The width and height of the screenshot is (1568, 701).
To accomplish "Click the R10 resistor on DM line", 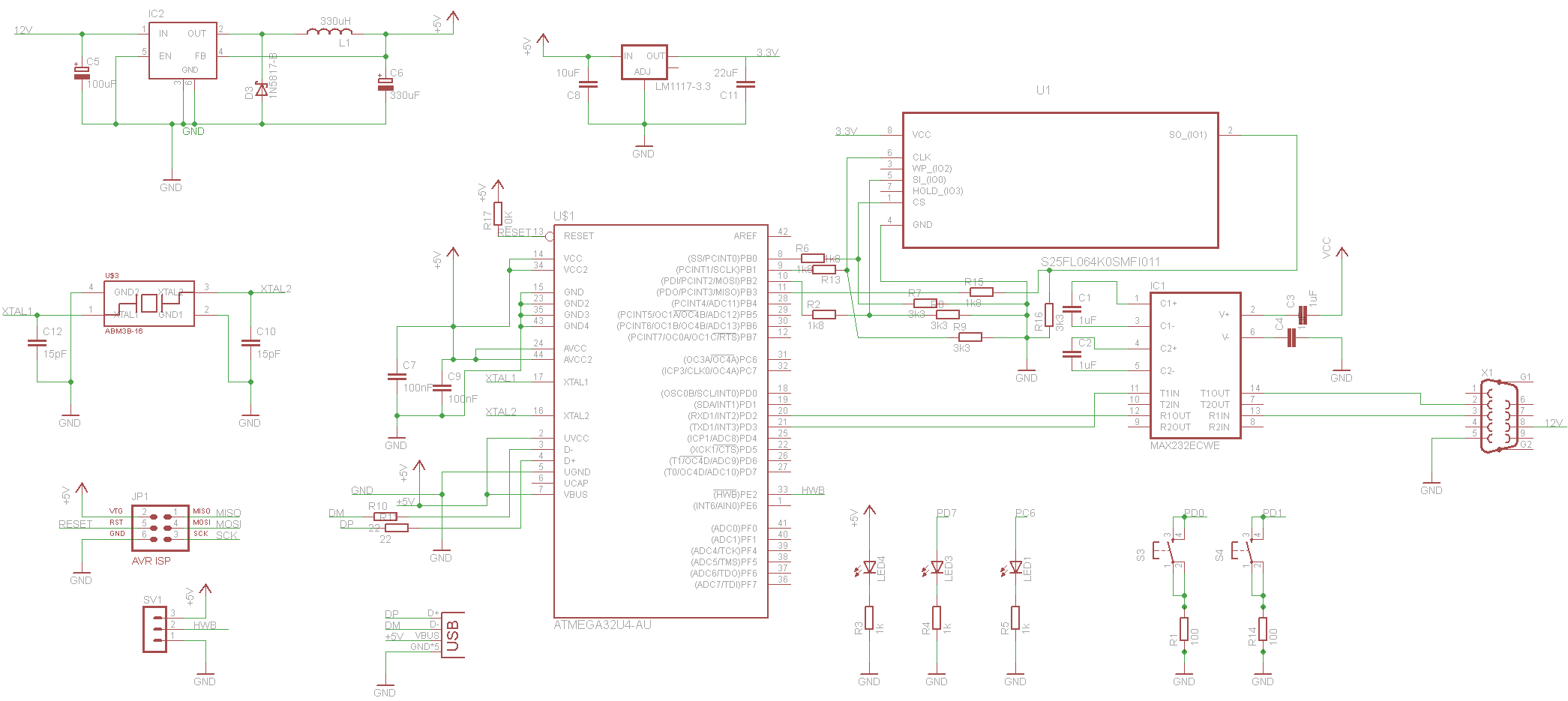I will 385,517.
